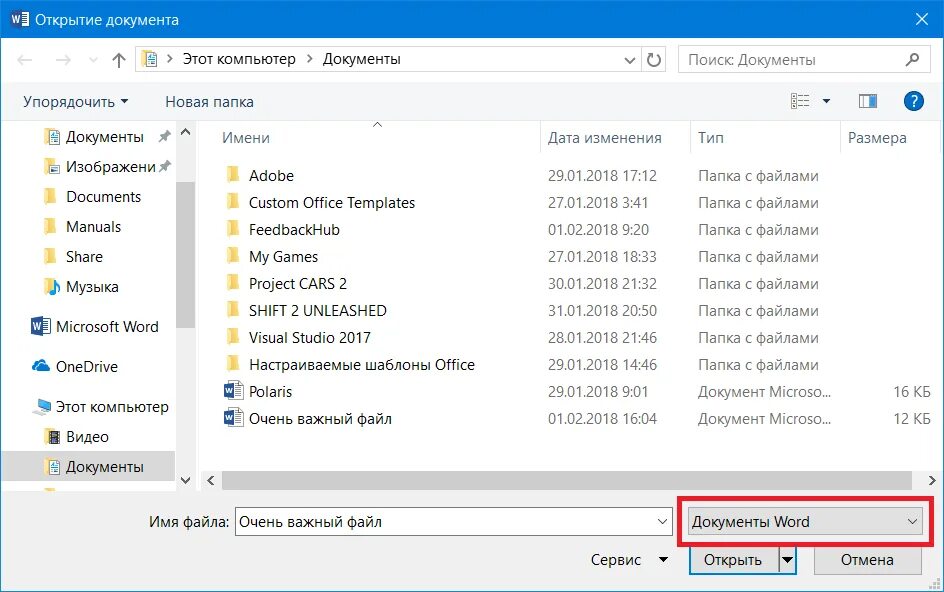This screenshot has height=592, width=944.
Task: Click the horizontal scrollbar track
Action: (567, 480)
